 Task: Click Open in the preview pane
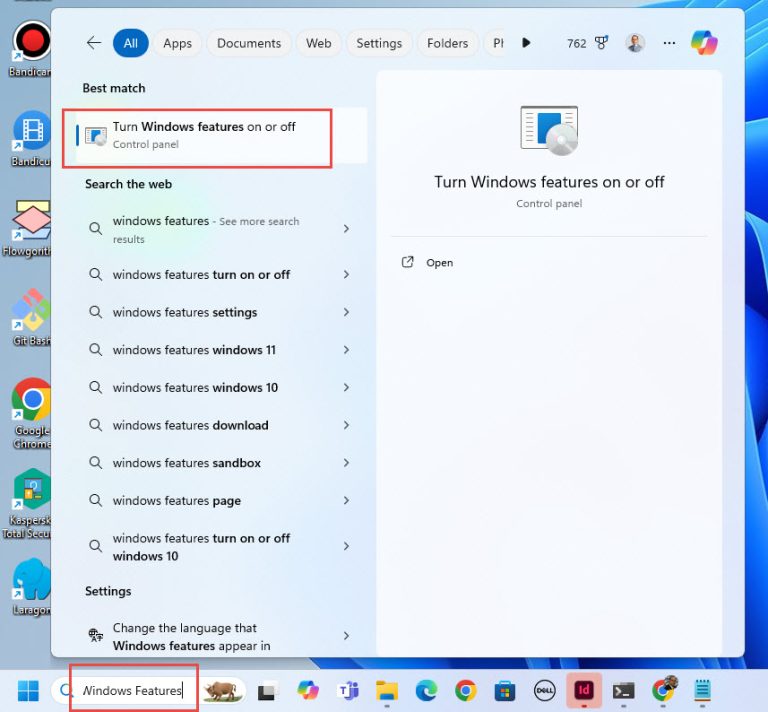coord(439,262)
